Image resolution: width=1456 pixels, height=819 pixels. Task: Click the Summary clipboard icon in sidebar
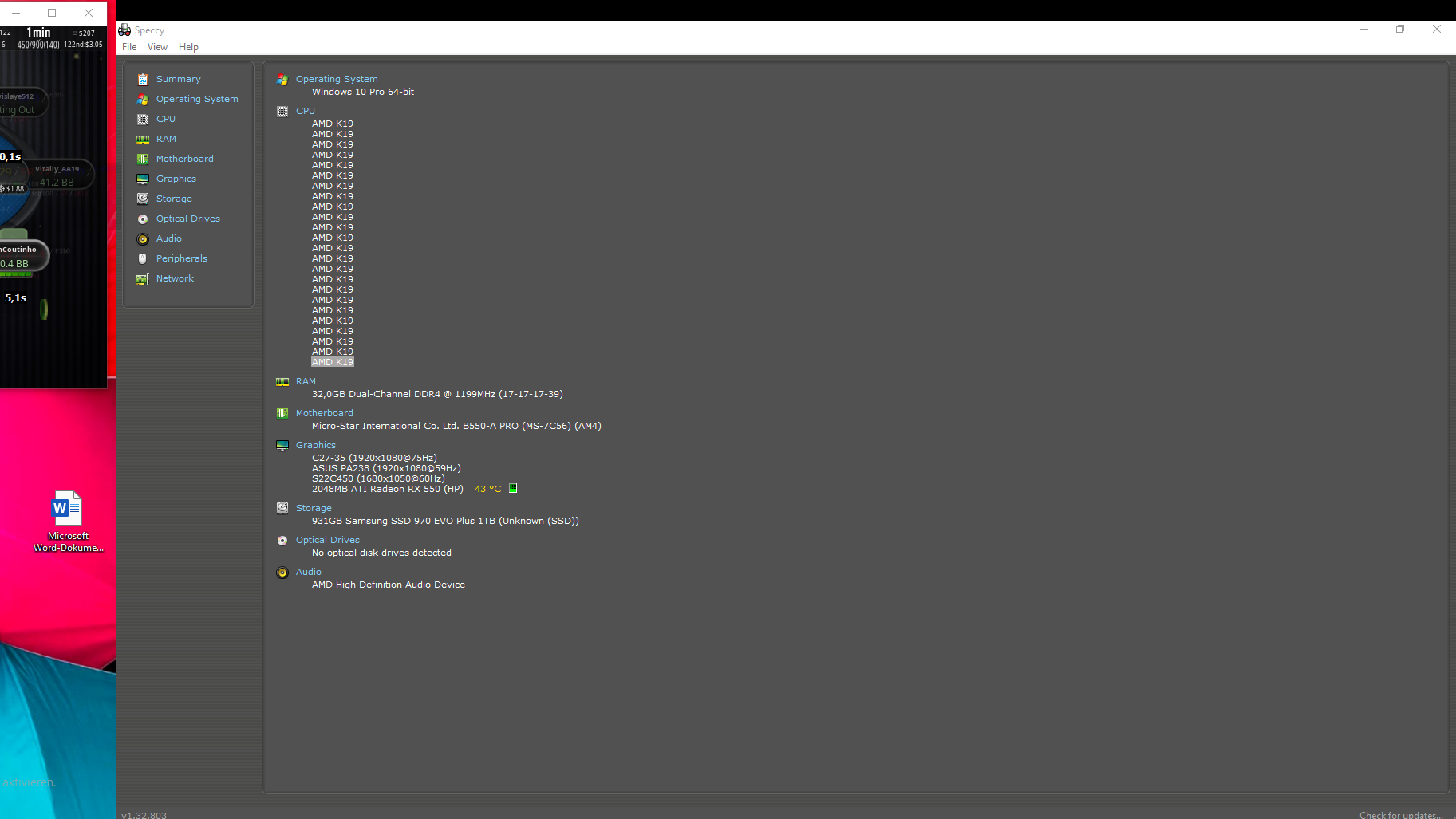[x=143, y=79]
